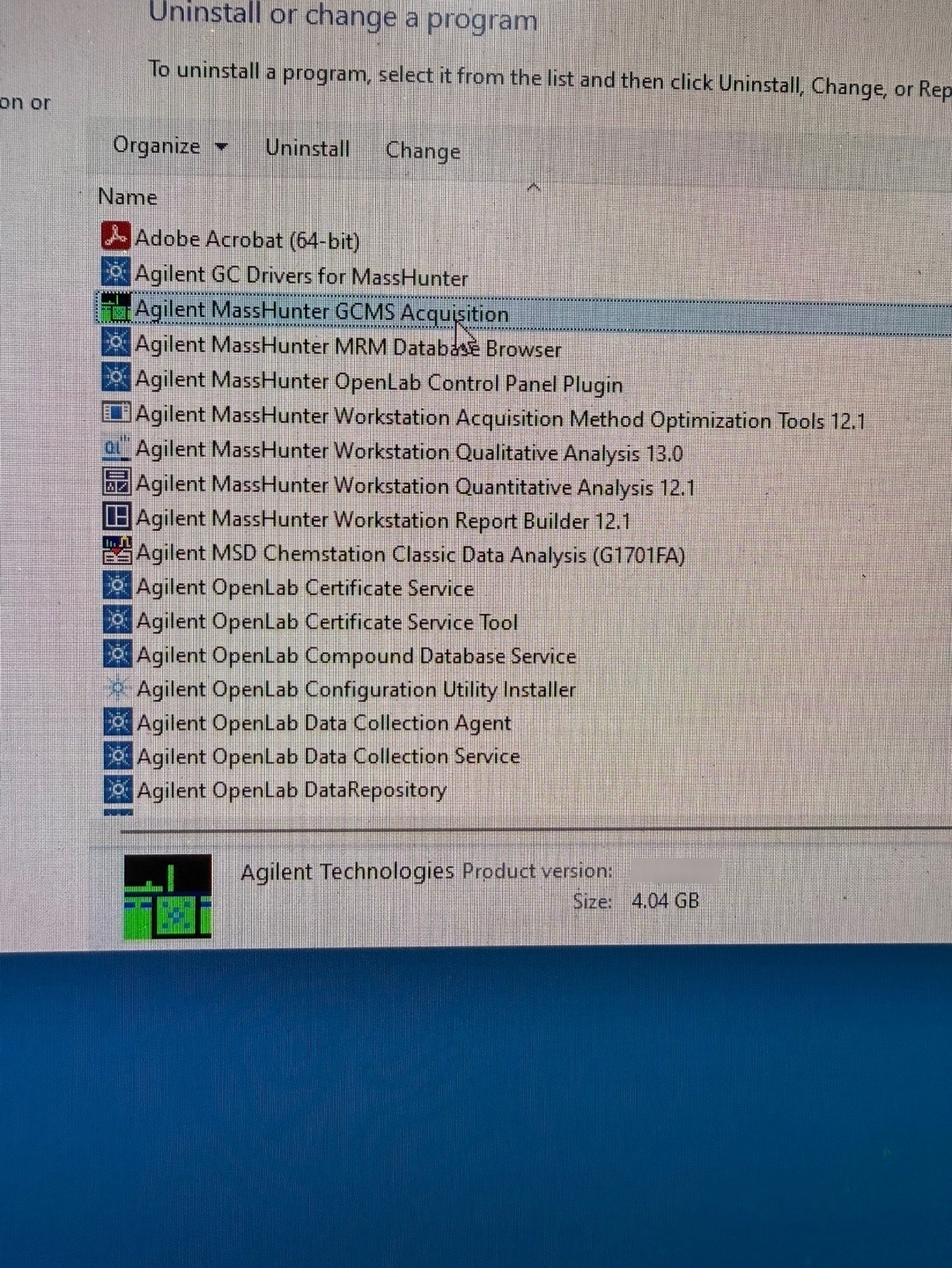
Task: Click the OpenLab Certificate Service Tool icon
Action: [117, 620]
